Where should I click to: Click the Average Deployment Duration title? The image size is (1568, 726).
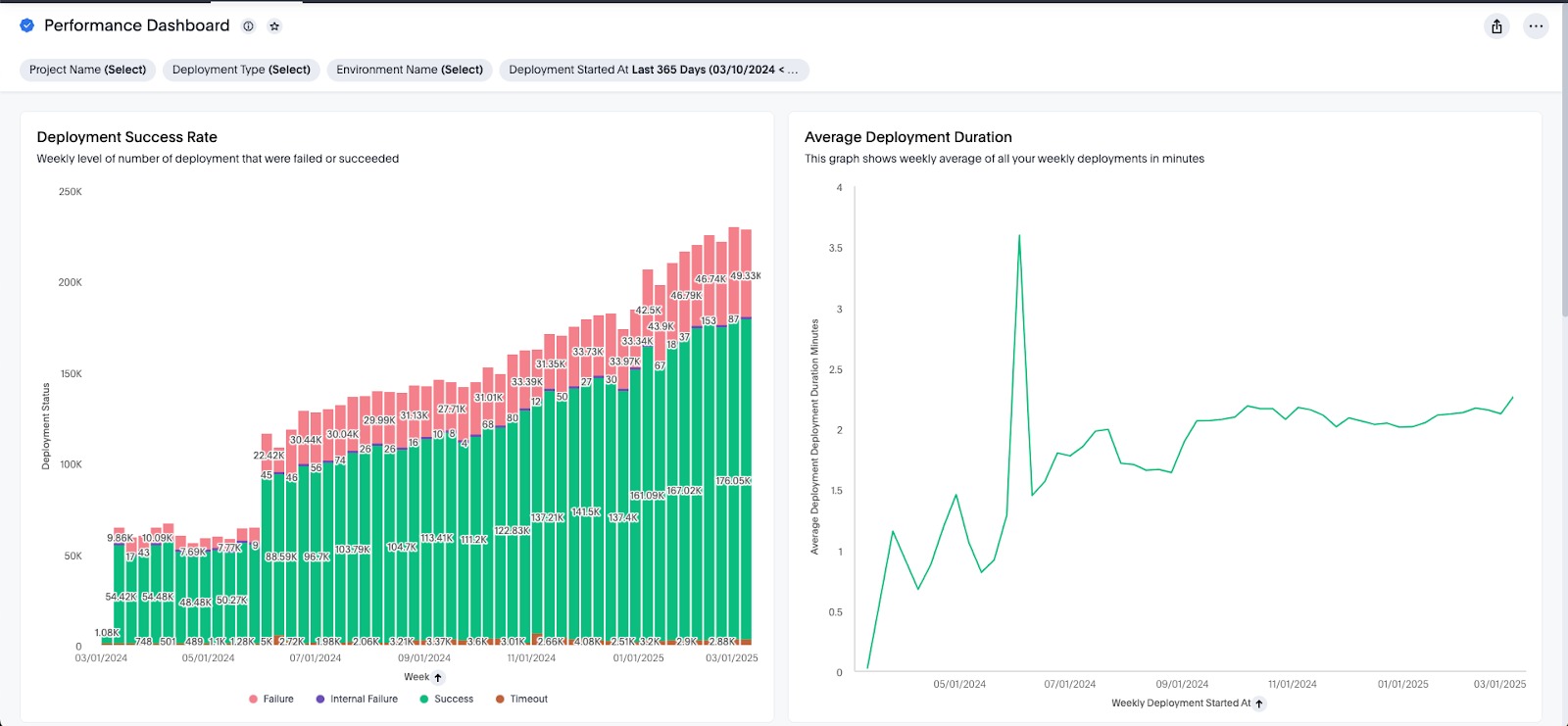(x=908, y=137)
